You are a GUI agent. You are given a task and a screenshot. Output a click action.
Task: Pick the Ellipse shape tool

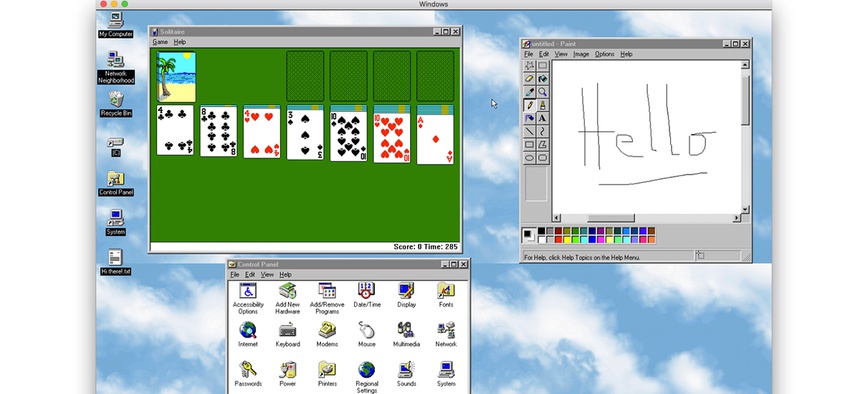tap(529, 157)
